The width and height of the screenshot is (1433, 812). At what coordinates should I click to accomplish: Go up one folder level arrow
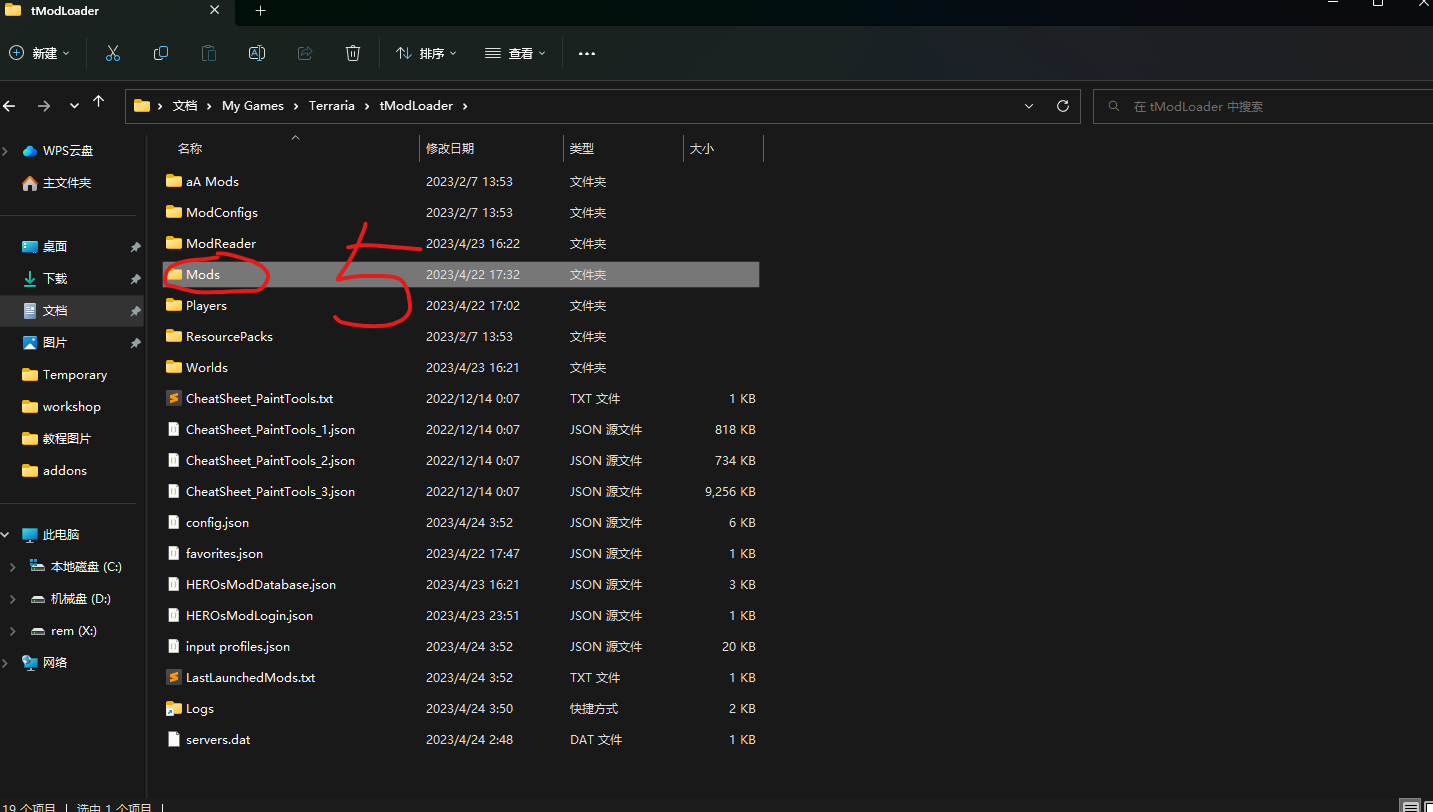(x=98, y=102)
